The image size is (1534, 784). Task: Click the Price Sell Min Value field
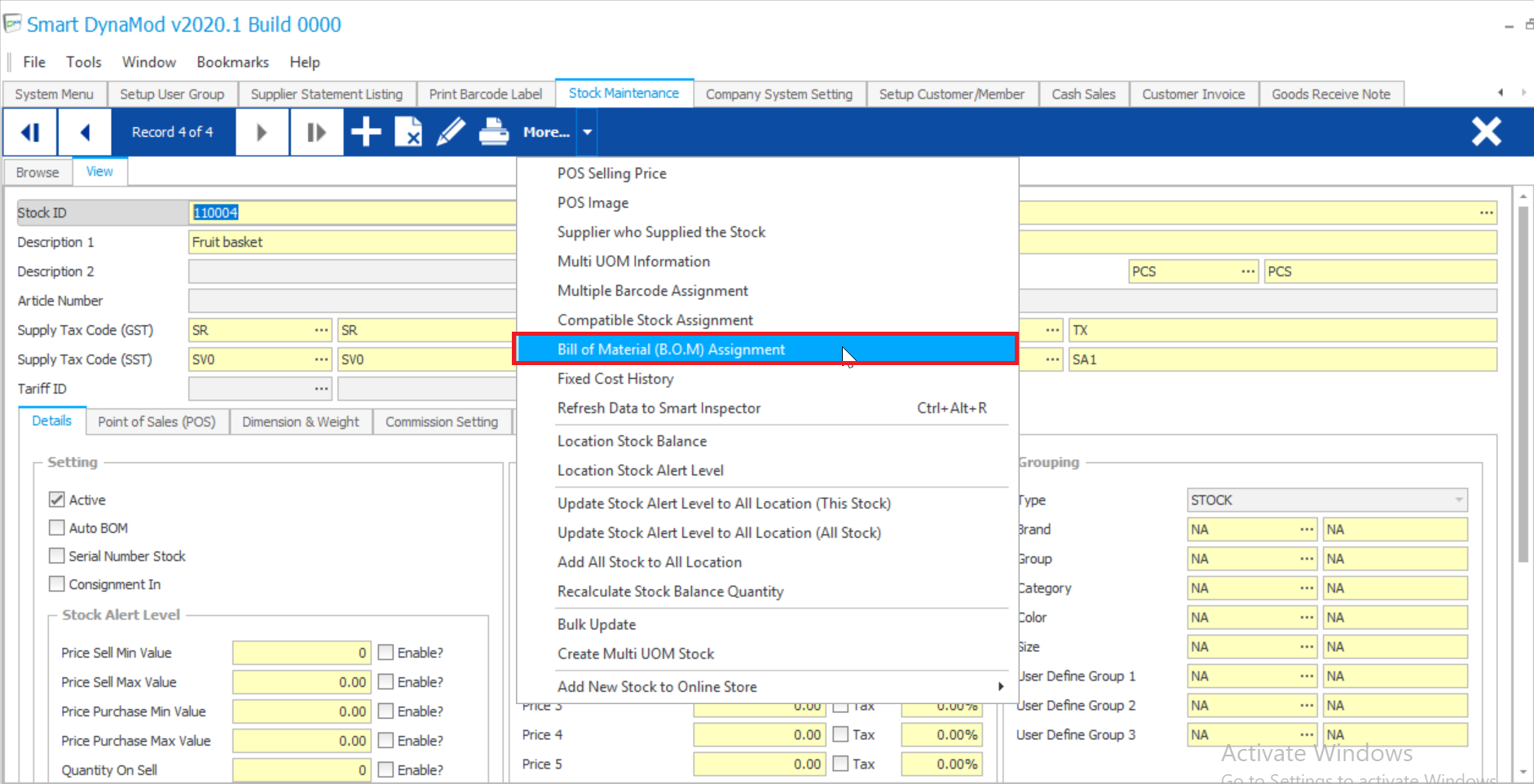[x=302, y=653]
